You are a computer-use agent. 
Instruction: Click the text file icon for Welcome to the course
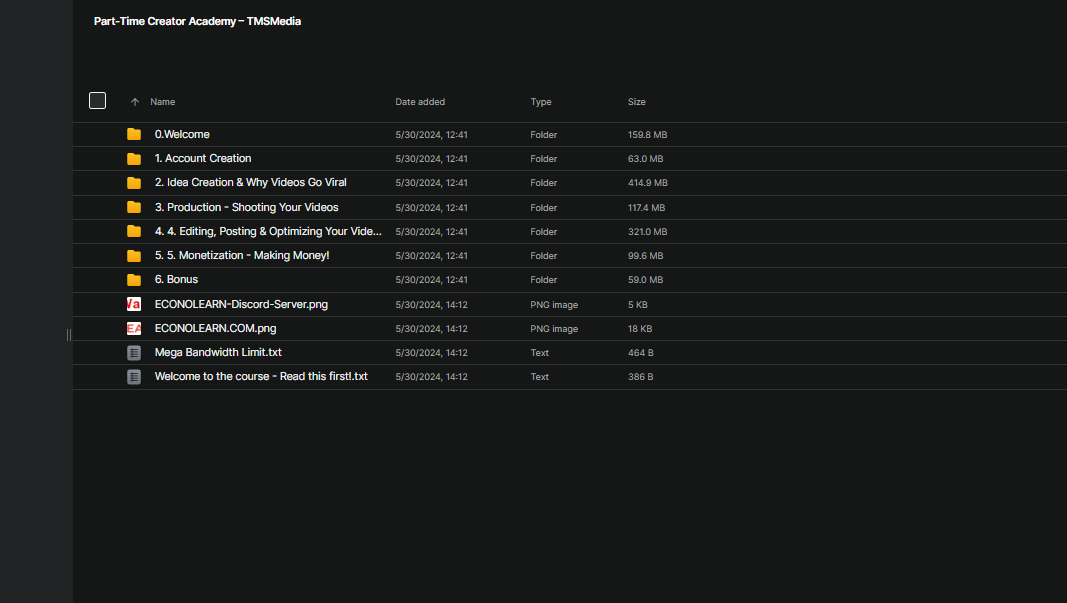134,377
